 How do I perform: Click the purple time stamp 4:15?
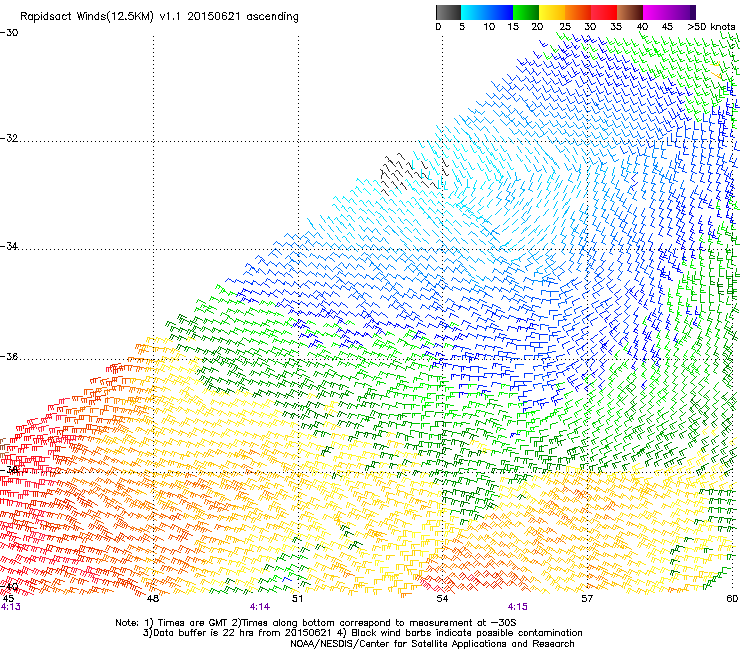pos(518,607)
